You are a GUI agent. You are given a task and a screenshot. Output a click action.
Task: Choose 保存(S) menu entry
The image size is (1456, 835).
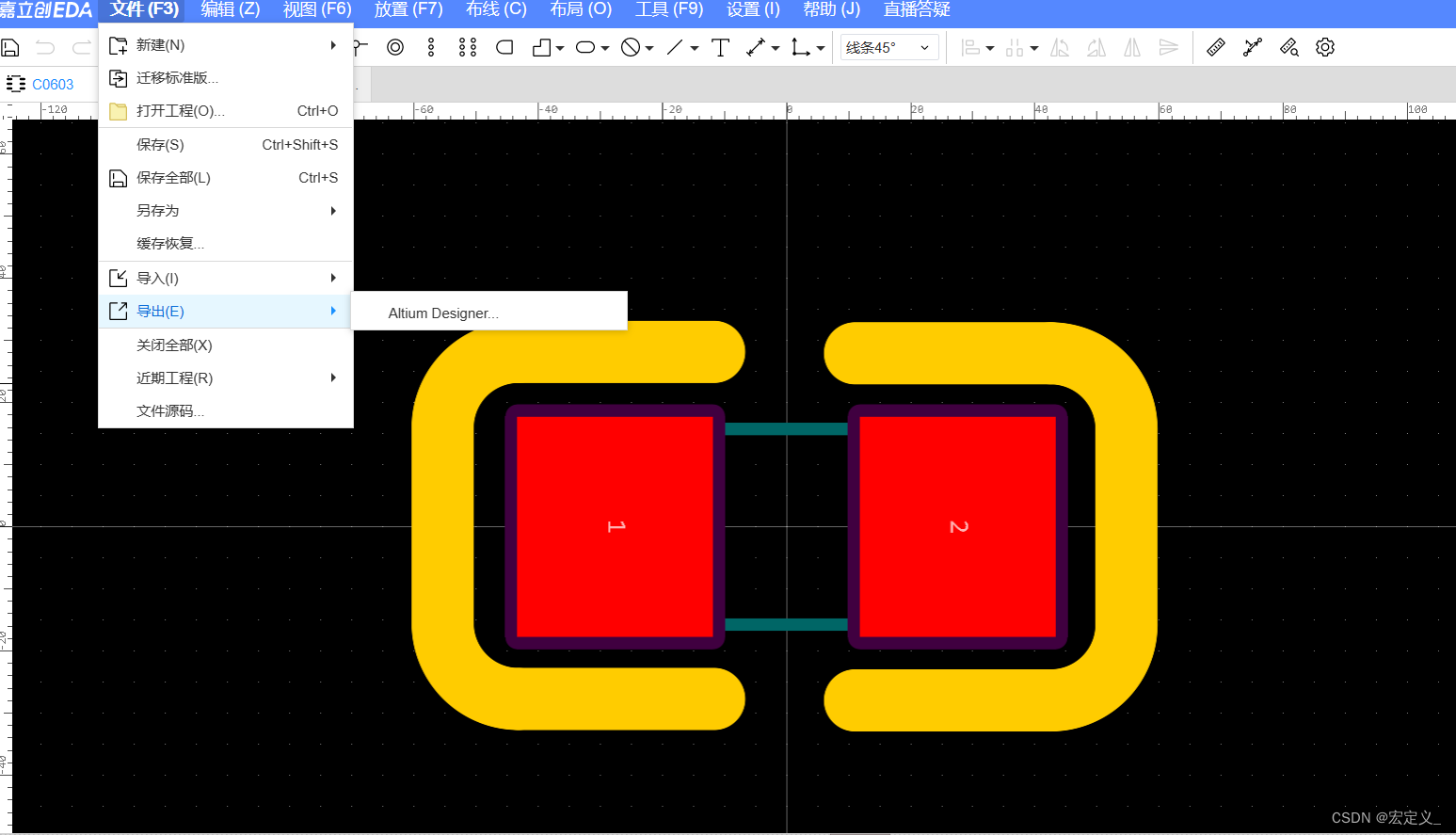tap(226, 145)
